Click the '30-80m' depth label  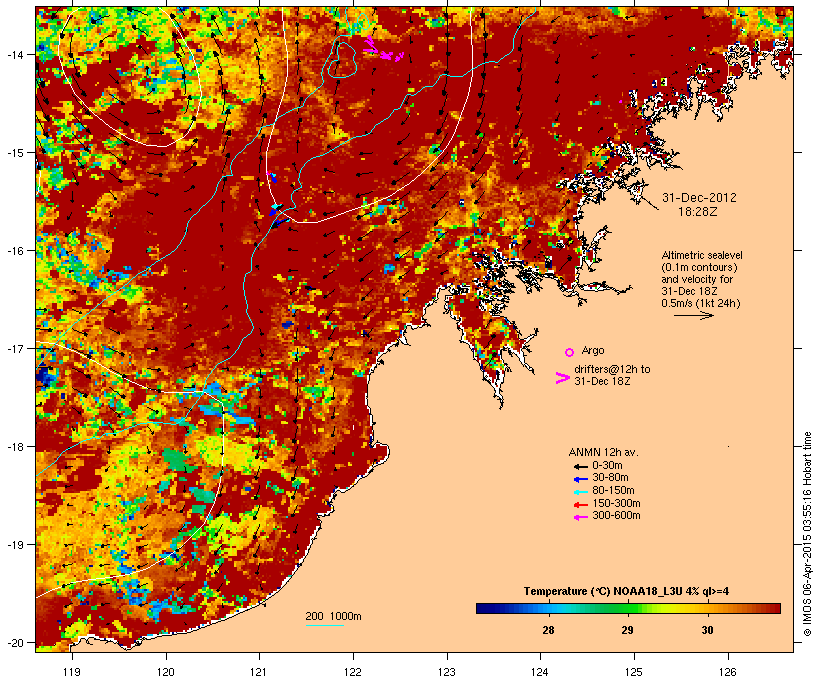610,478
